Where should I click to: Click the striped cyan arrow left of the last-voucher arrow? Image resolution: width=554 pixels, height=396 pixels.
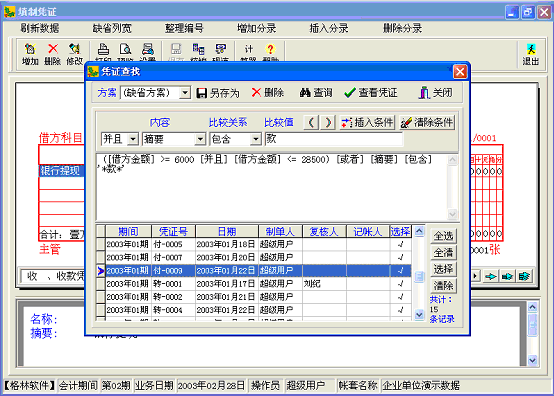pos(507,276)
